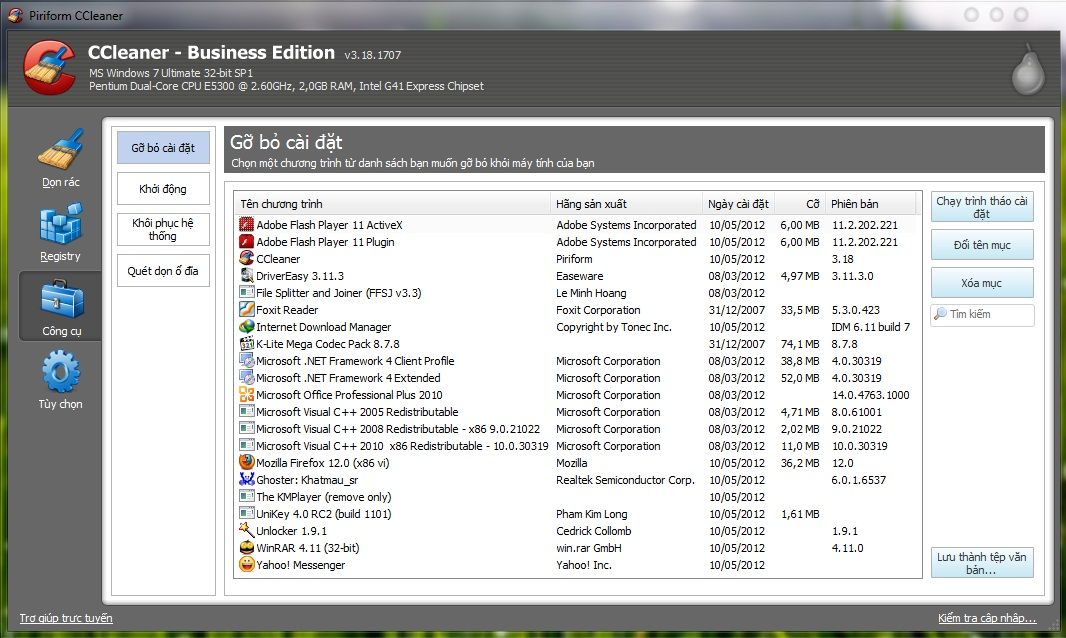Switch to Khởi động tab

(163, 188)
